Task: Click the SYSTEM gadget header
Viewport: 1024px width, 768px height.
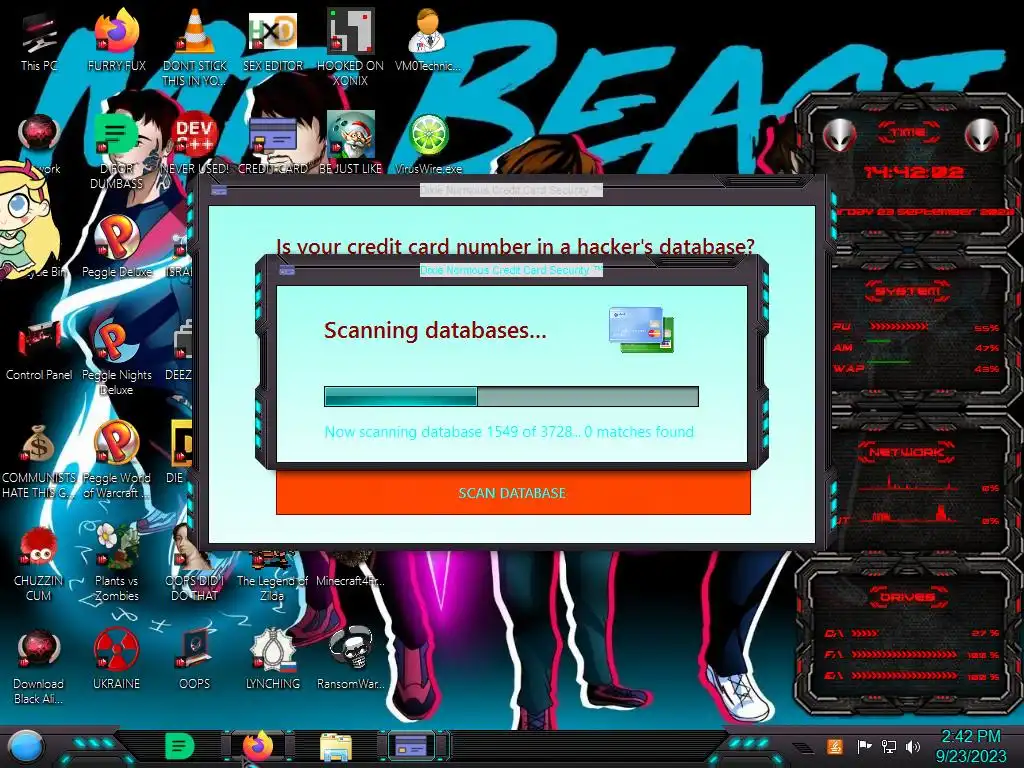Action: (908, 291)
